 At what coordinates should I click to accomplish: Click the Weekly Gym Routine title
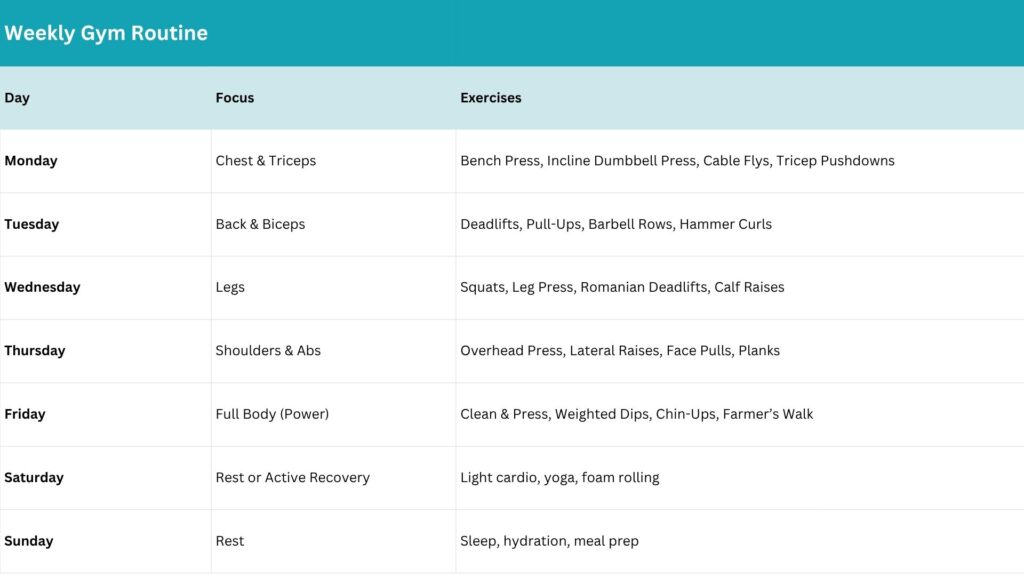106,33
